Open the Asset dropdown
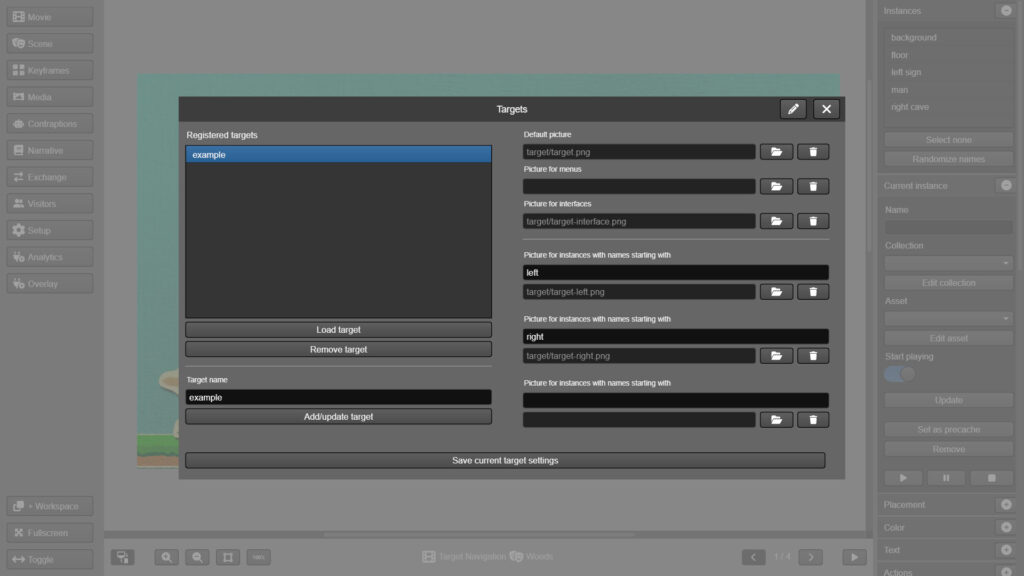This screenshot has height=576, width=1024. (x=948, y=318)
